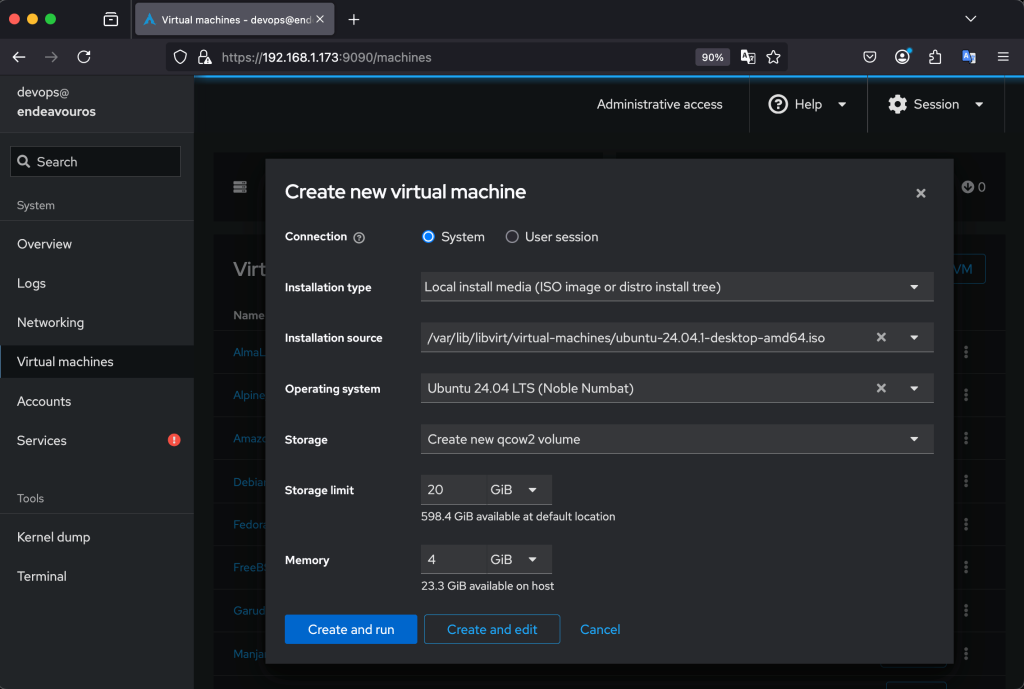Reload the current browser page

point(84,57)
